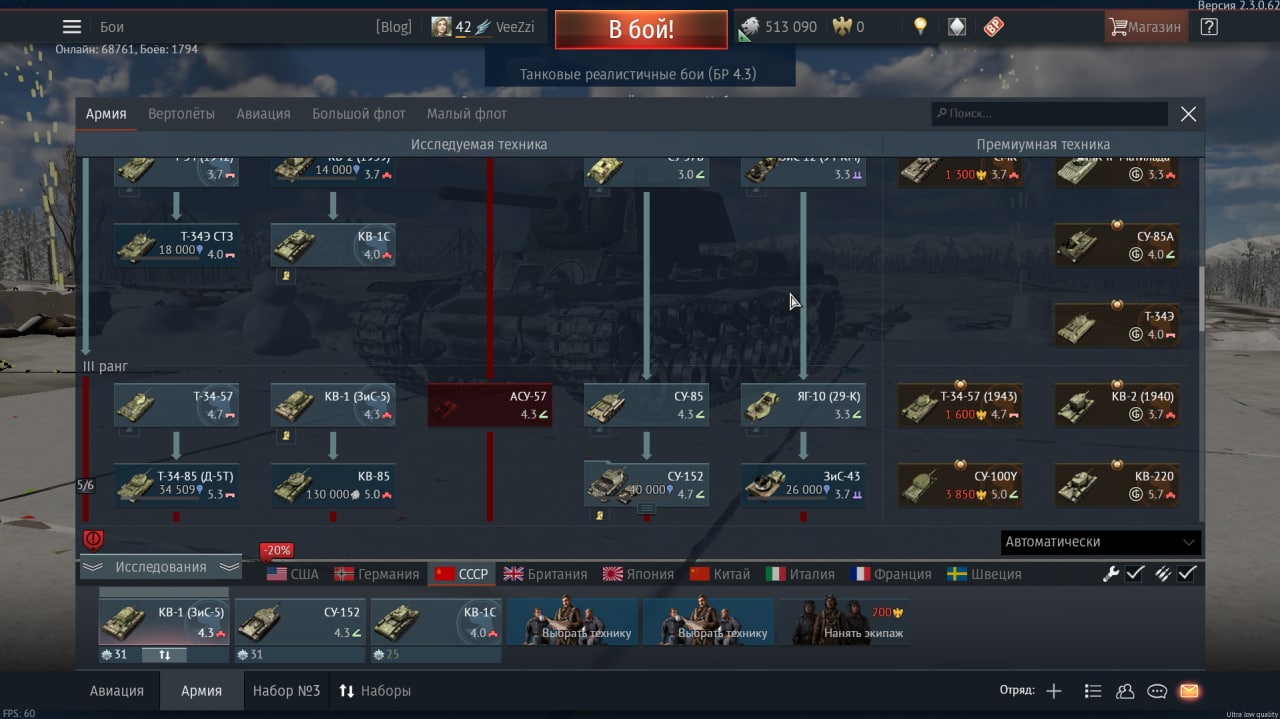This screenshot has height=719, width=1280.
Task: Collapse the Исследования panel
Action: [161, 567]
